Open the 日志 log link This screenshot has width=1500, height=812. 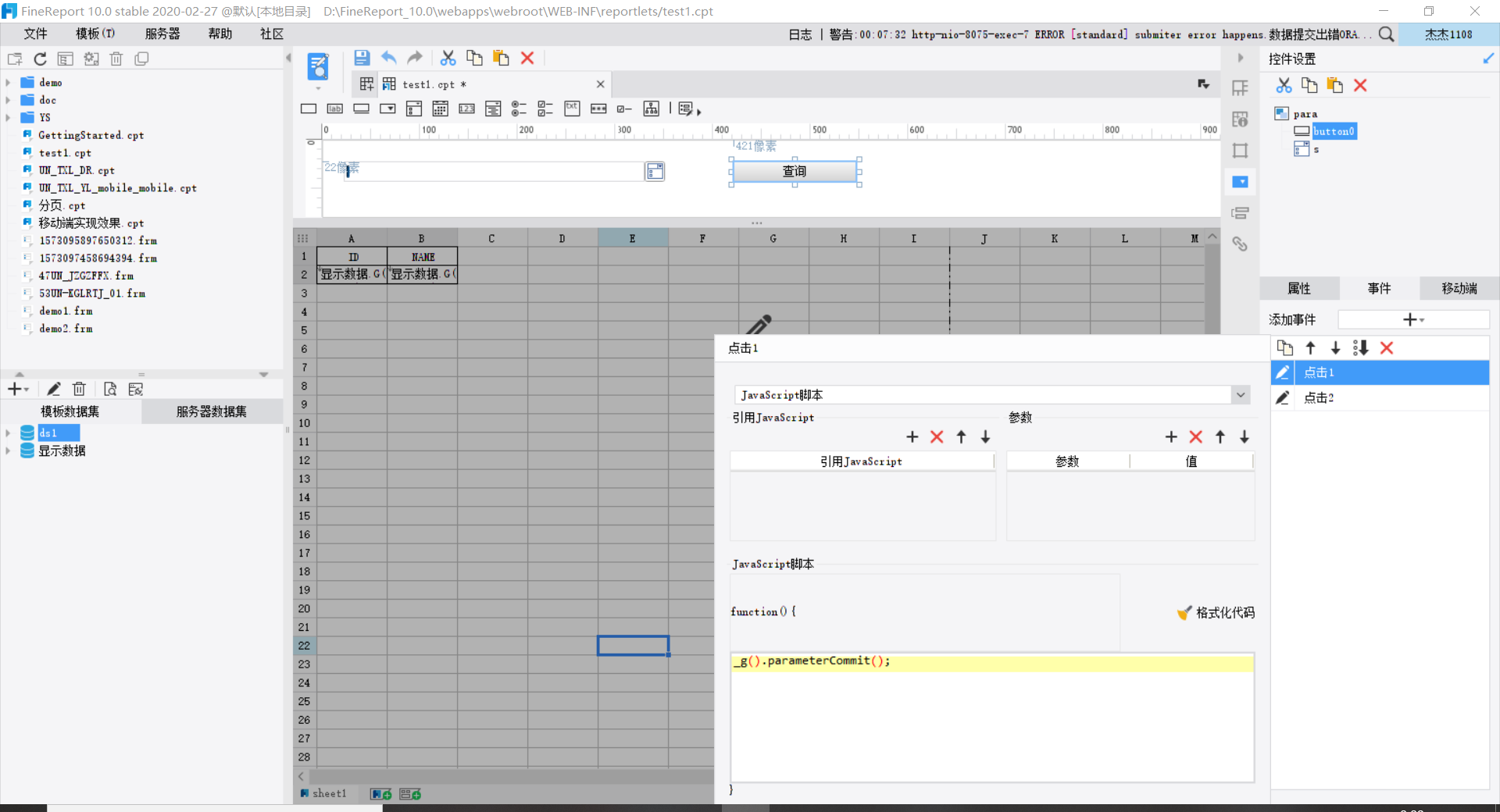tap(800, 34)
